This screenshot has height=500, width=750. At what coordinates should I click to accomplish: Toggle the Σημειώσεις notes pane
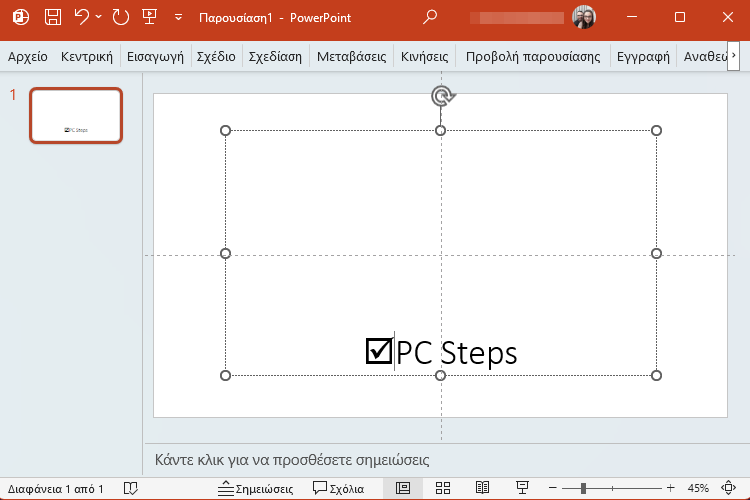point(255,489)
